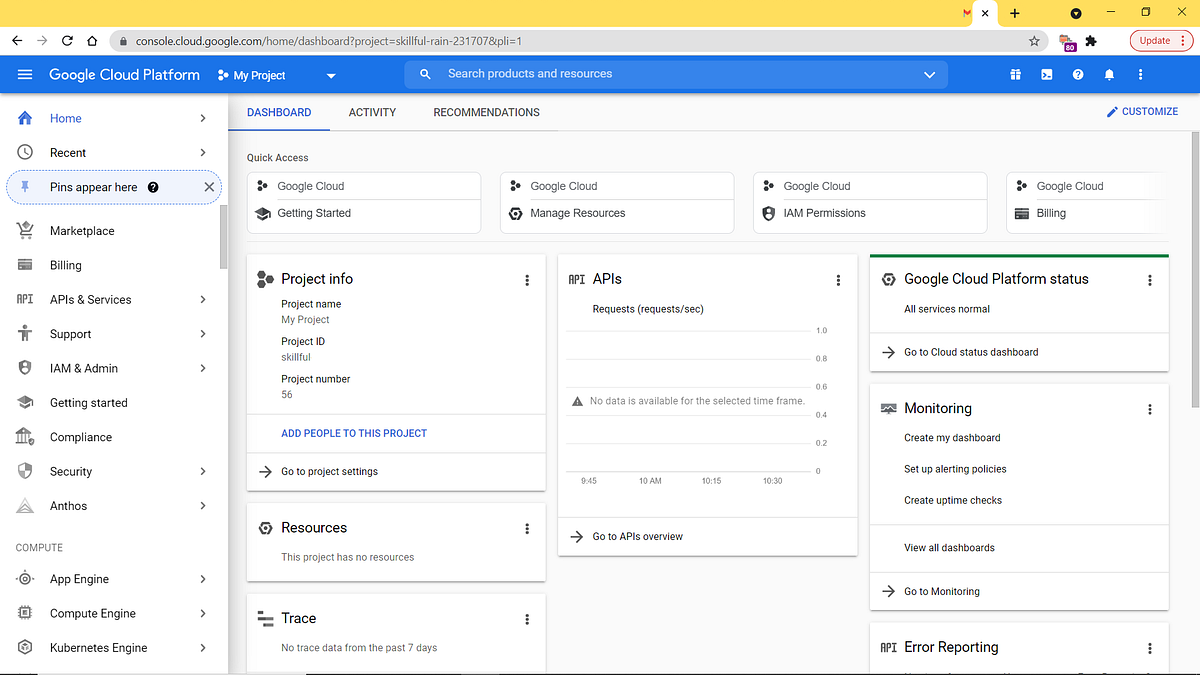Open Security in the sidebar menu

71,471
